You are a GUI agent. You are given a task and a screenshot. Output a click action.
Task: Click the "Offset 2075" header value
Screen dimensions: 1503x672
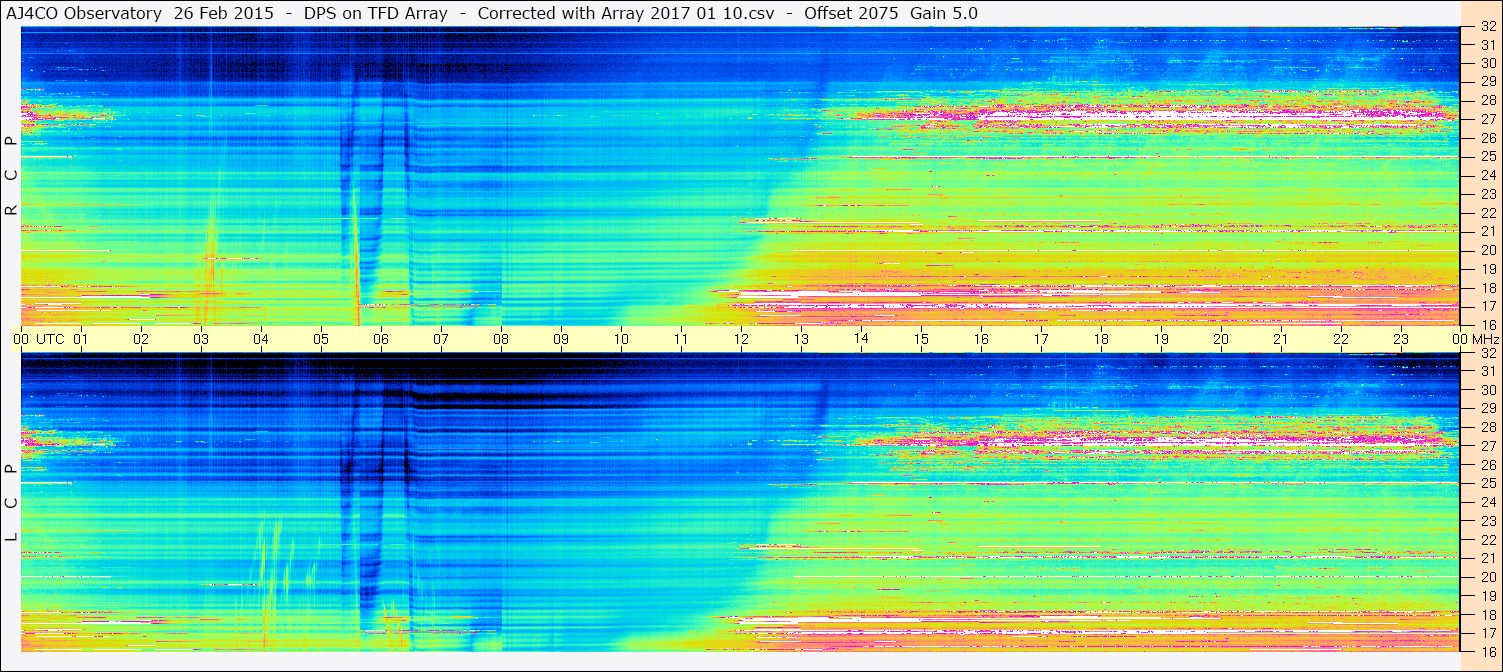click(x=851, y=14)
